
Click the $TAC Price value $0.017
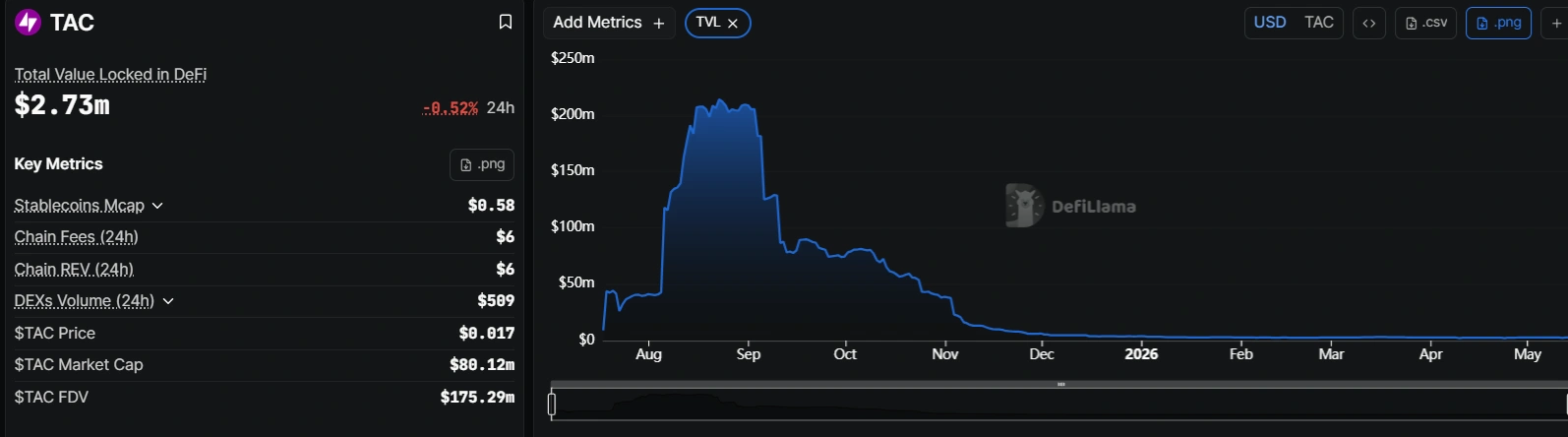pos(487,334)
